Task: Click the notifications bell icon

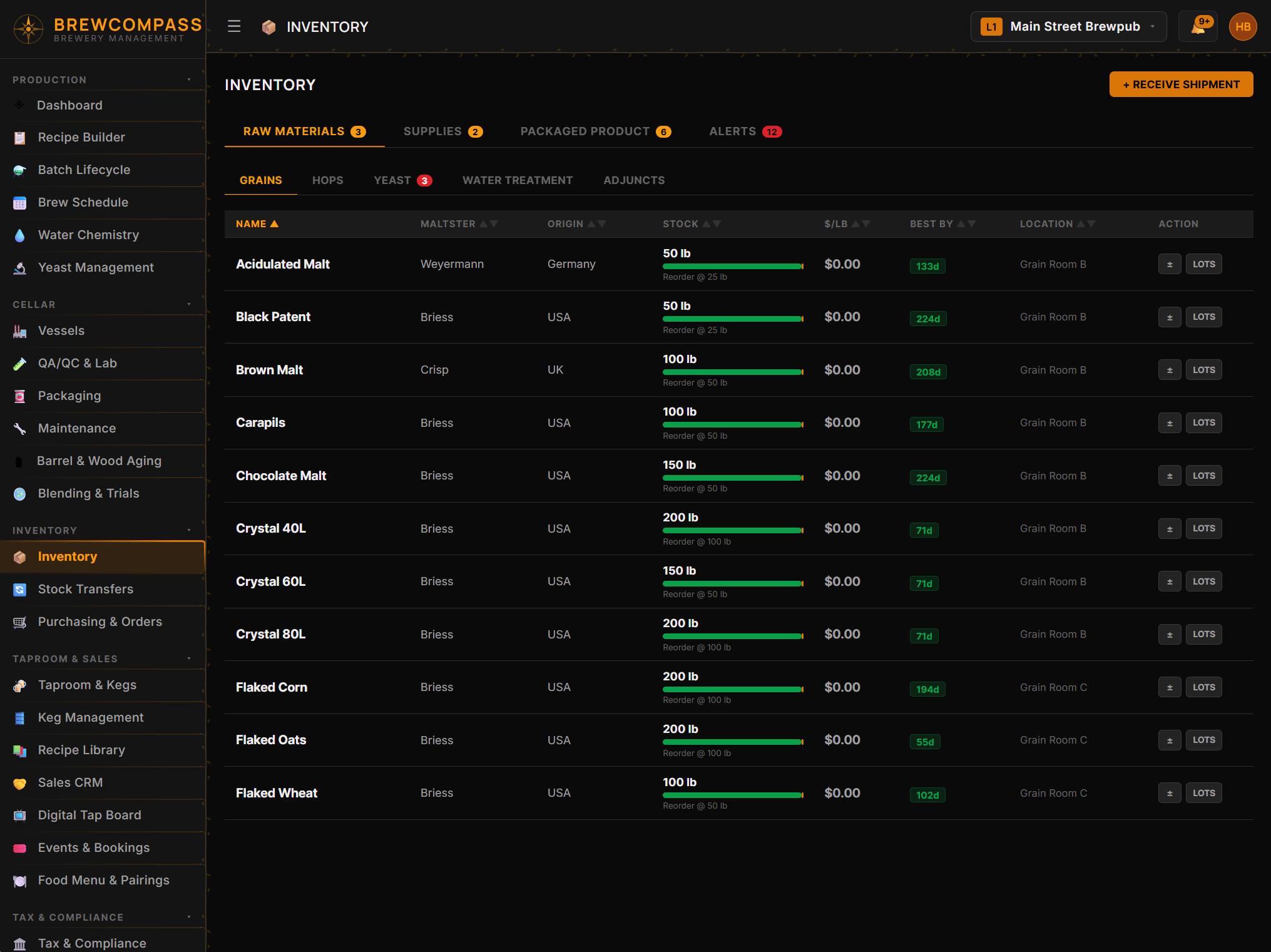Action: (1198, 26)
